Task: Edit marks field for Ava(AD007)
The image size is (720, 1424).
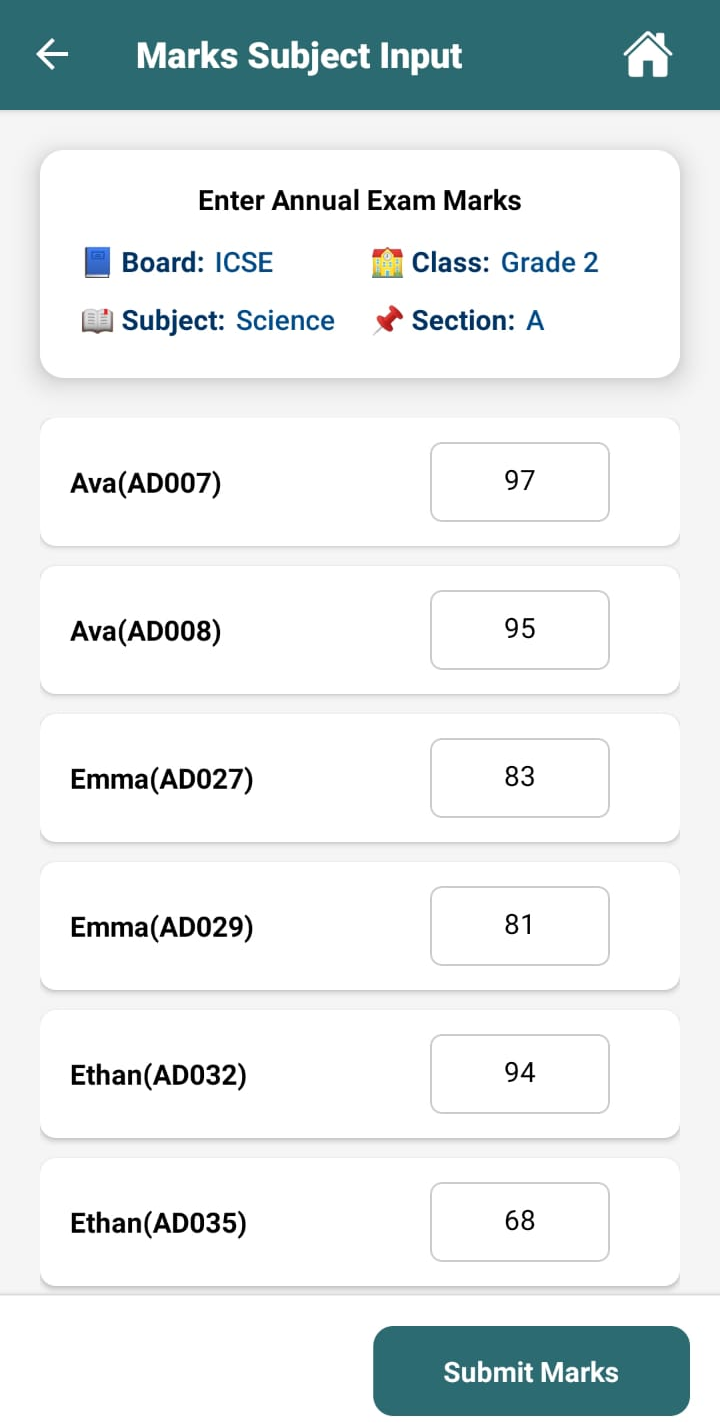Action: pos(520,482)
